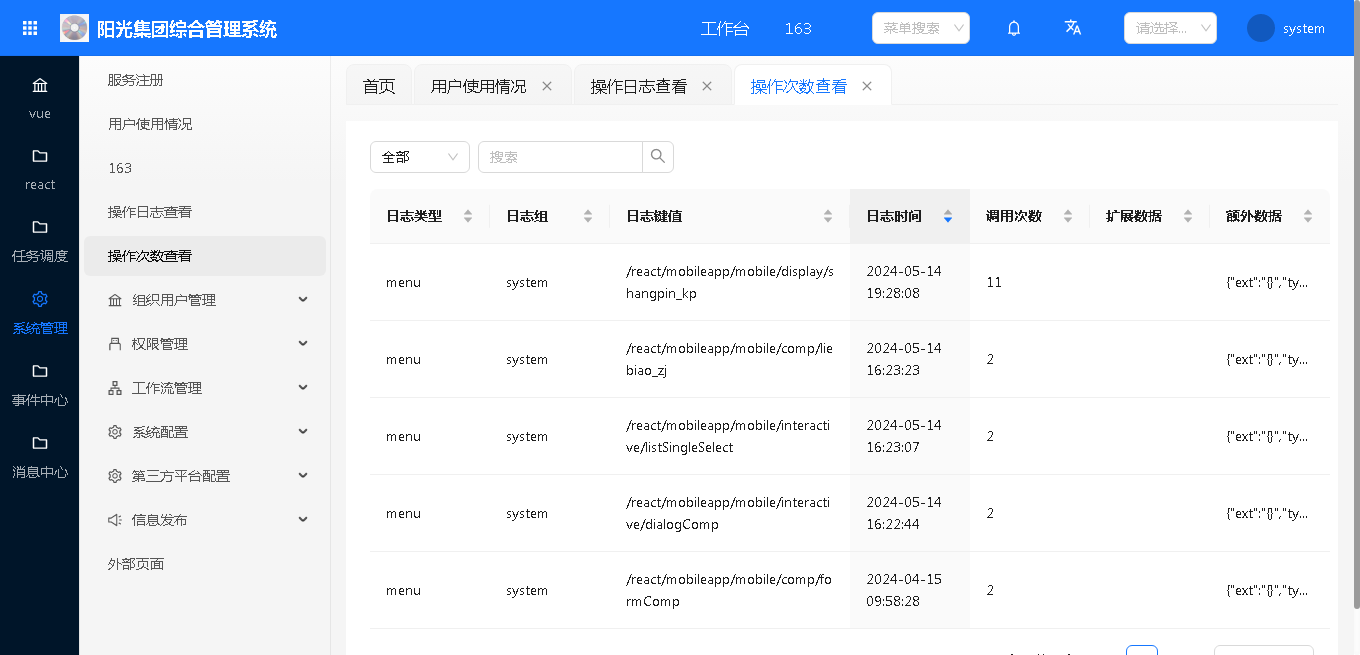
Task: Switch to the 操作日志查看 tab
Action: tap(639, 86)
